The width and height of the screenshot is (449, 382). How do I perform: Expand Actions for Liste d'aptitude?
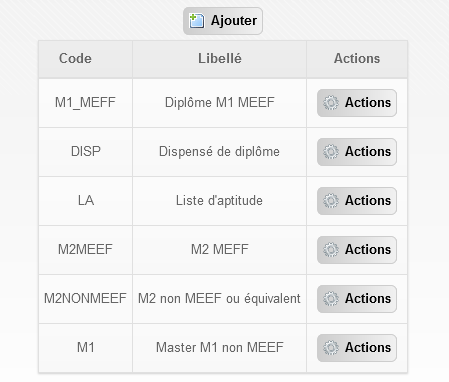357,201
